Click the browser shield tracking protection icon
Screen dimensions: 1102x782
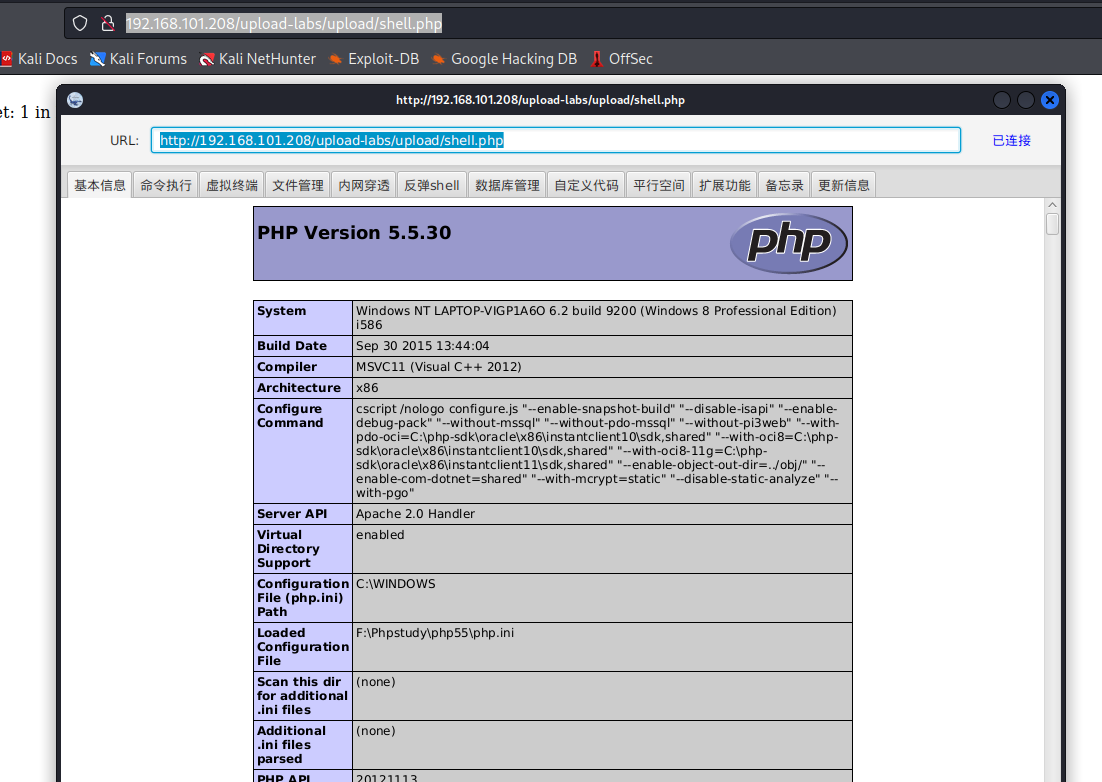click(x=80, y=23)
